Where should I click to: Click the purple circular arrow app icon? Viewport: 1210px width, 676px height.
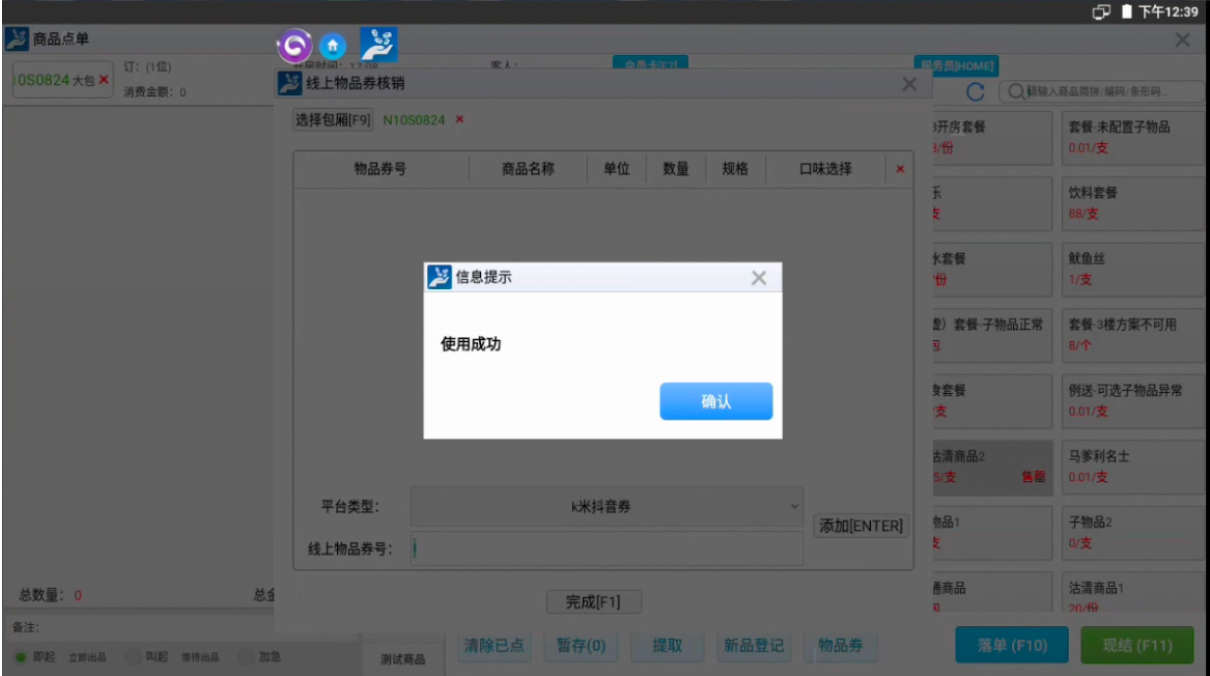coord(295,46)
